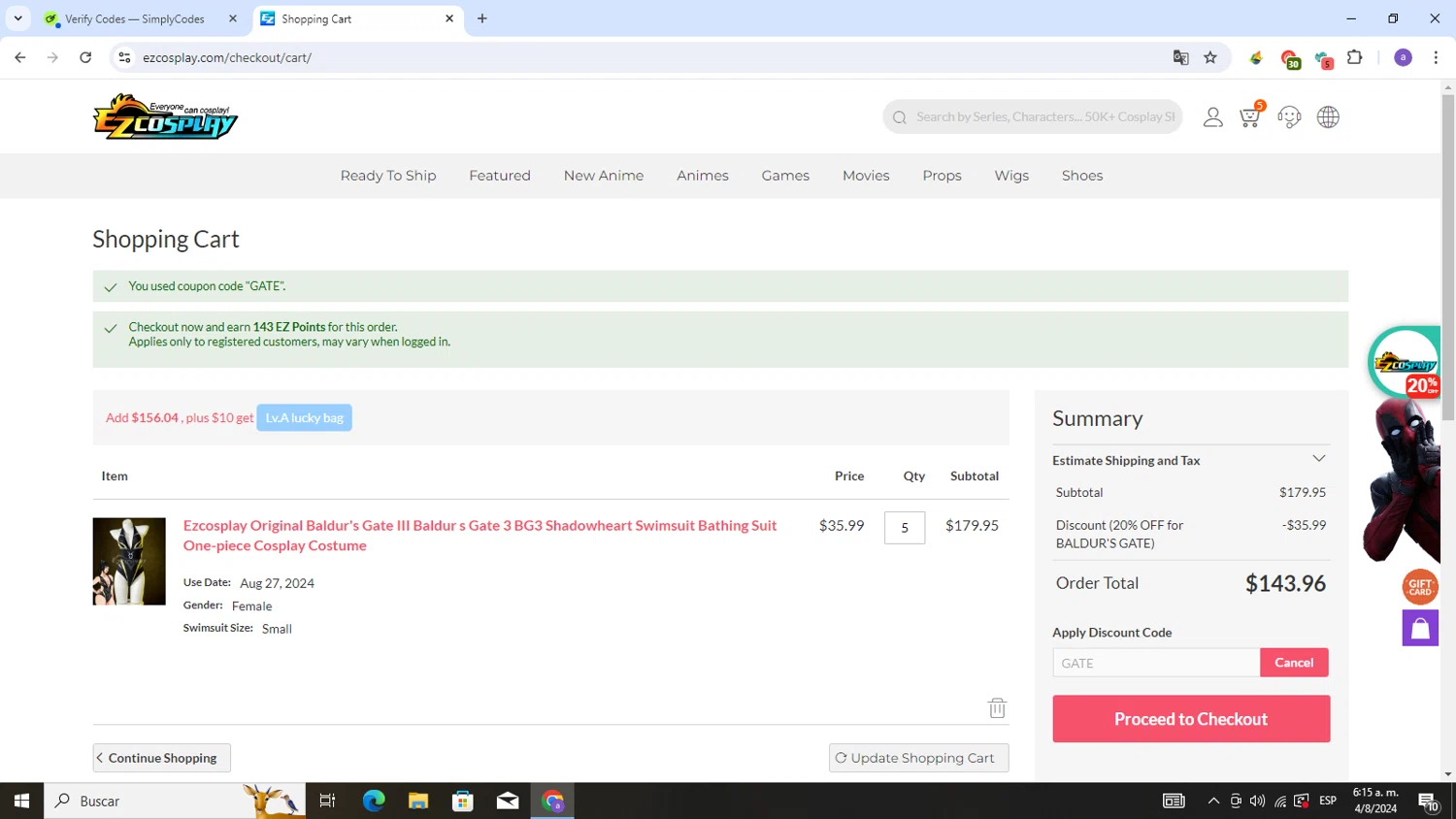This screenshot has height=819, width=1456.
Task: Open Animes menu
Action: pos(703,176)
